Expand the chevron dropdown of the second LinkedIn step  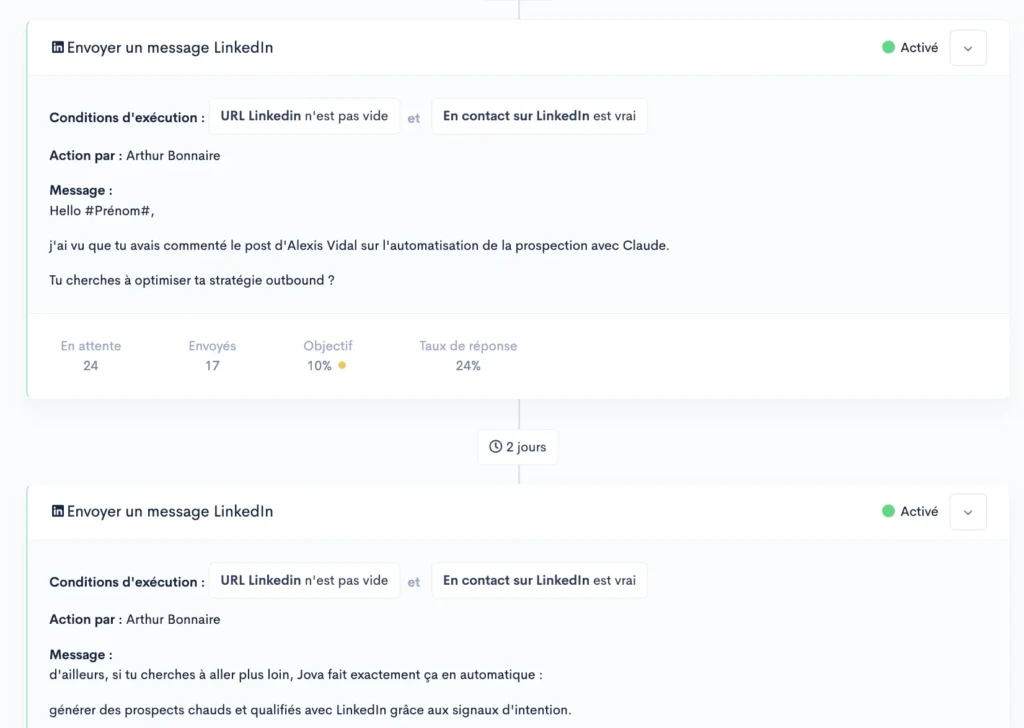click(x=968, y=512)
